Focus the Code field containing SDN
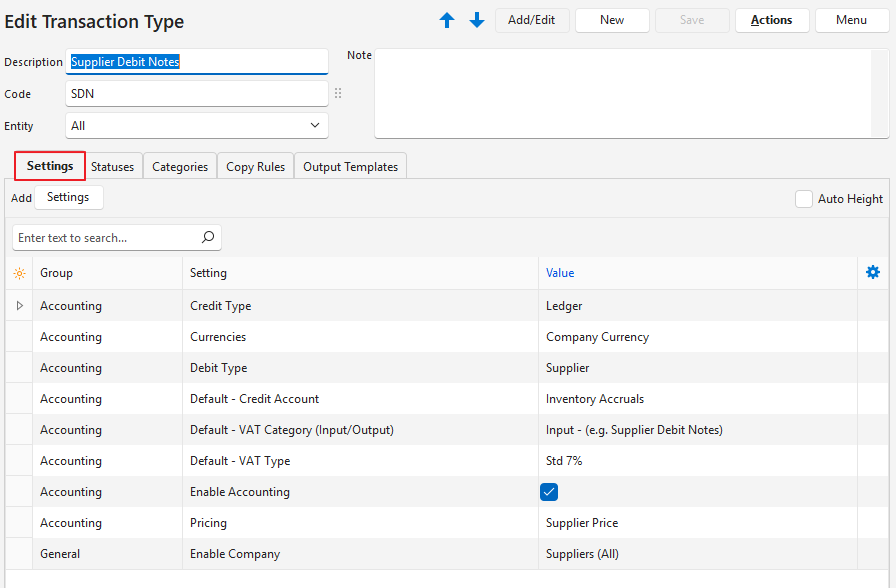 (x=197, y=94)
